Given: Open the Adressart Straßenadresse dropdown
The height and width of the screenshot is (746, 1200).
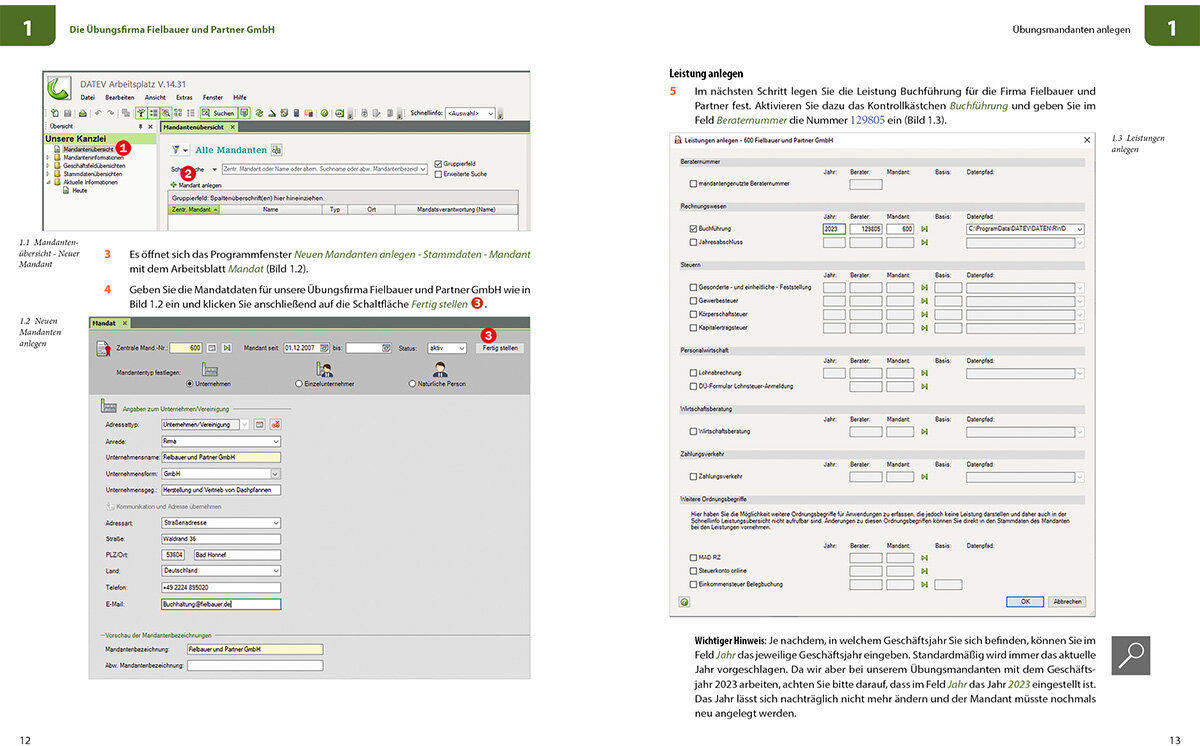Looking at the screenshot, I should pyautogui.click(x=221, y=522).
